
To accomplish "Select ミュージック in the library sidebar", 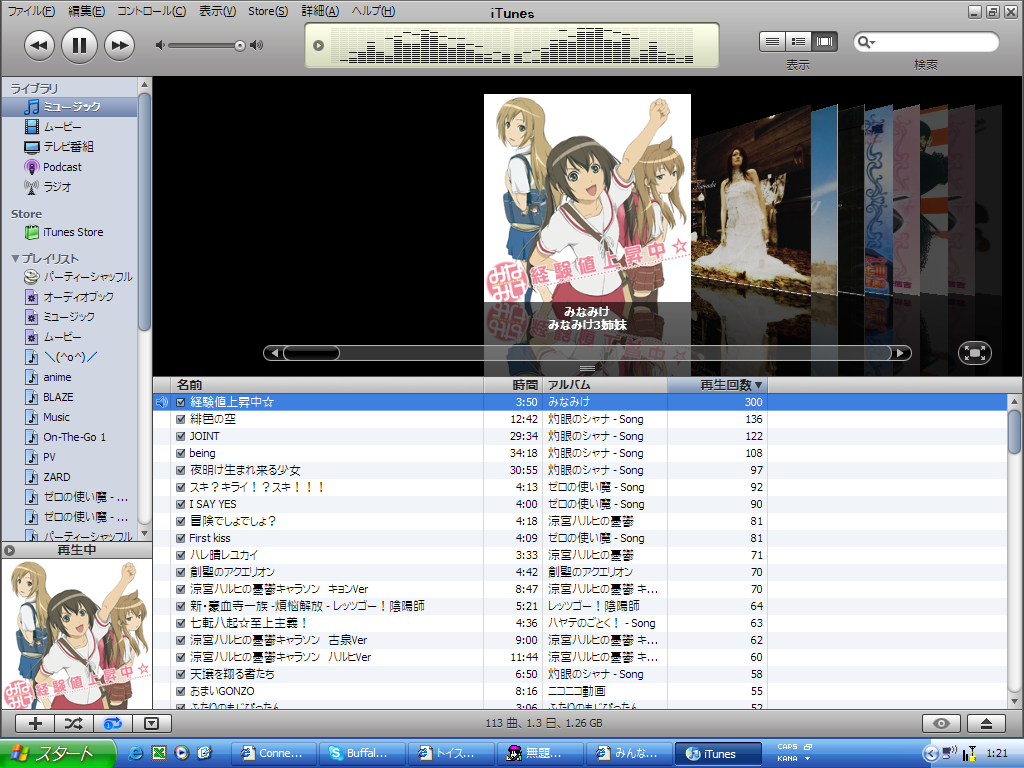I will (70, 106).
